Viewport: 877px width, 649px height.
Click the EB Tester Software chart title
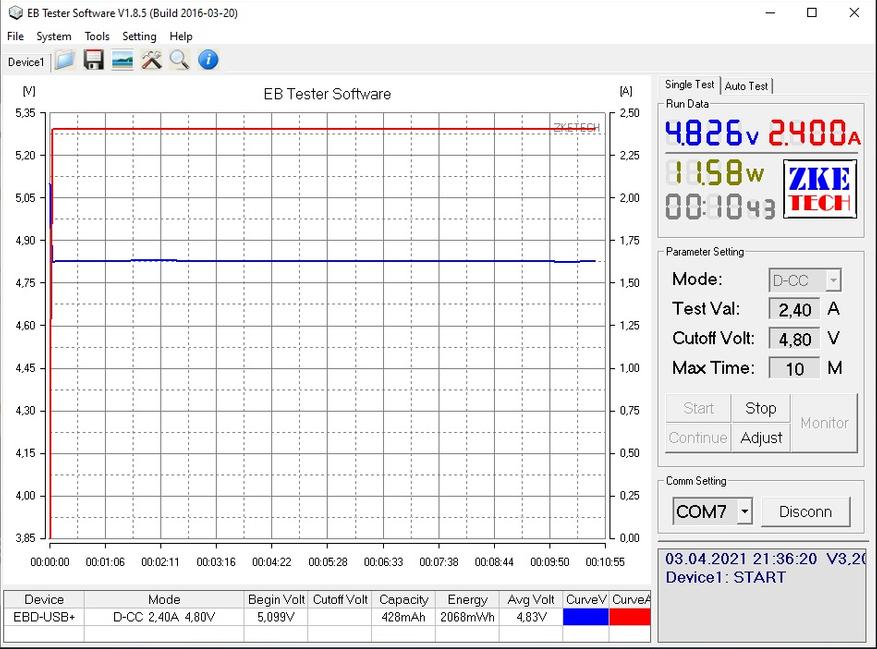(x=327, y=94)
